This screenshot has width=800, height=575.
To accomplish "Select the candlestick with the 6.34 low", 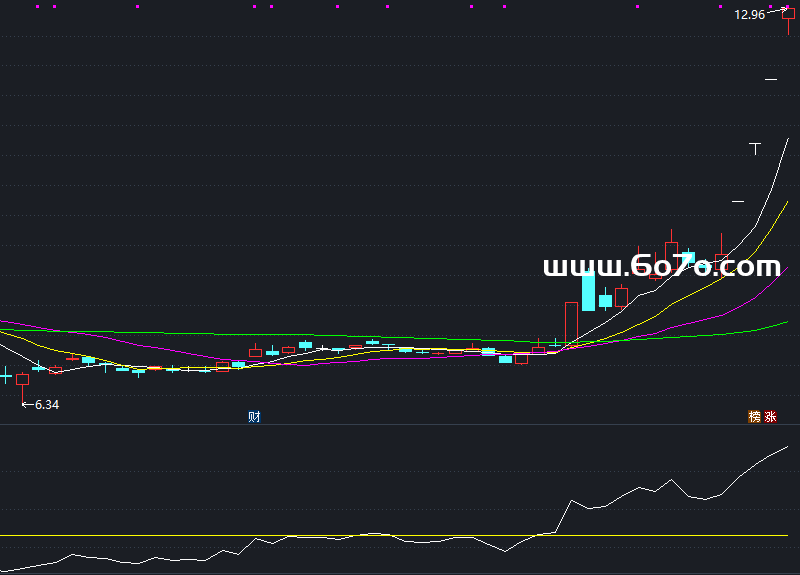I will (22, 389).
